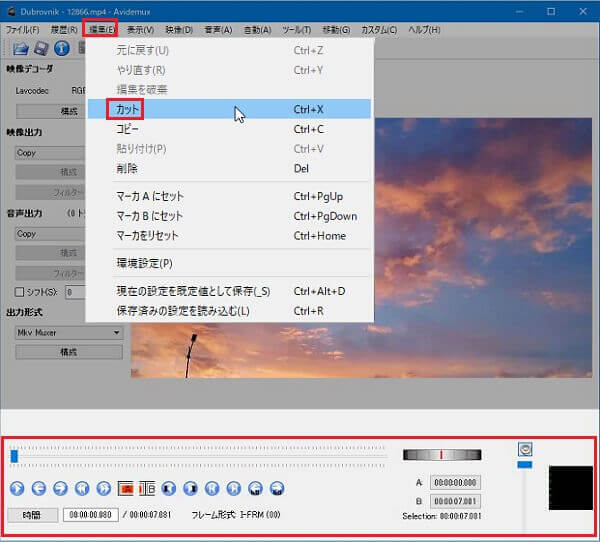Click 編集を破棄 menu entry

(x=229, y=90)
